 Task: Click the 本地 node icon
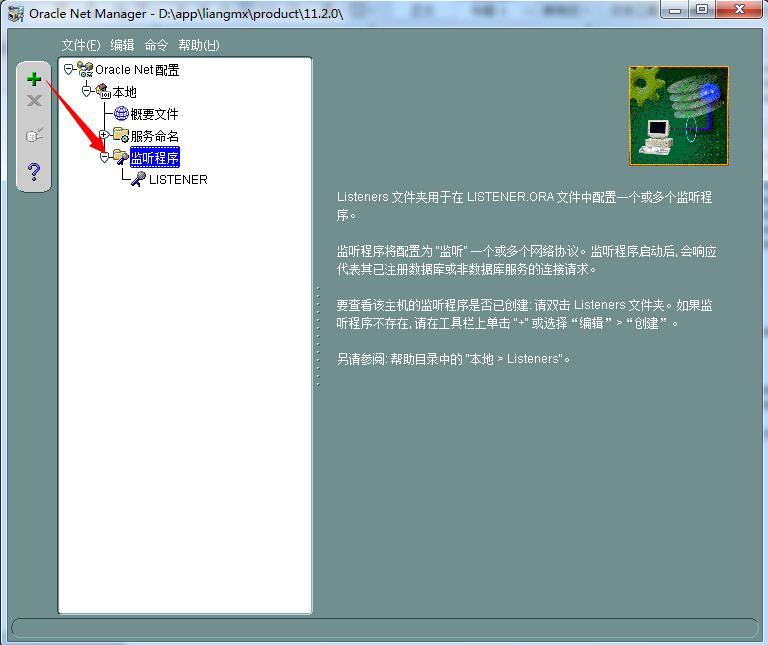[x=103, y=91]
